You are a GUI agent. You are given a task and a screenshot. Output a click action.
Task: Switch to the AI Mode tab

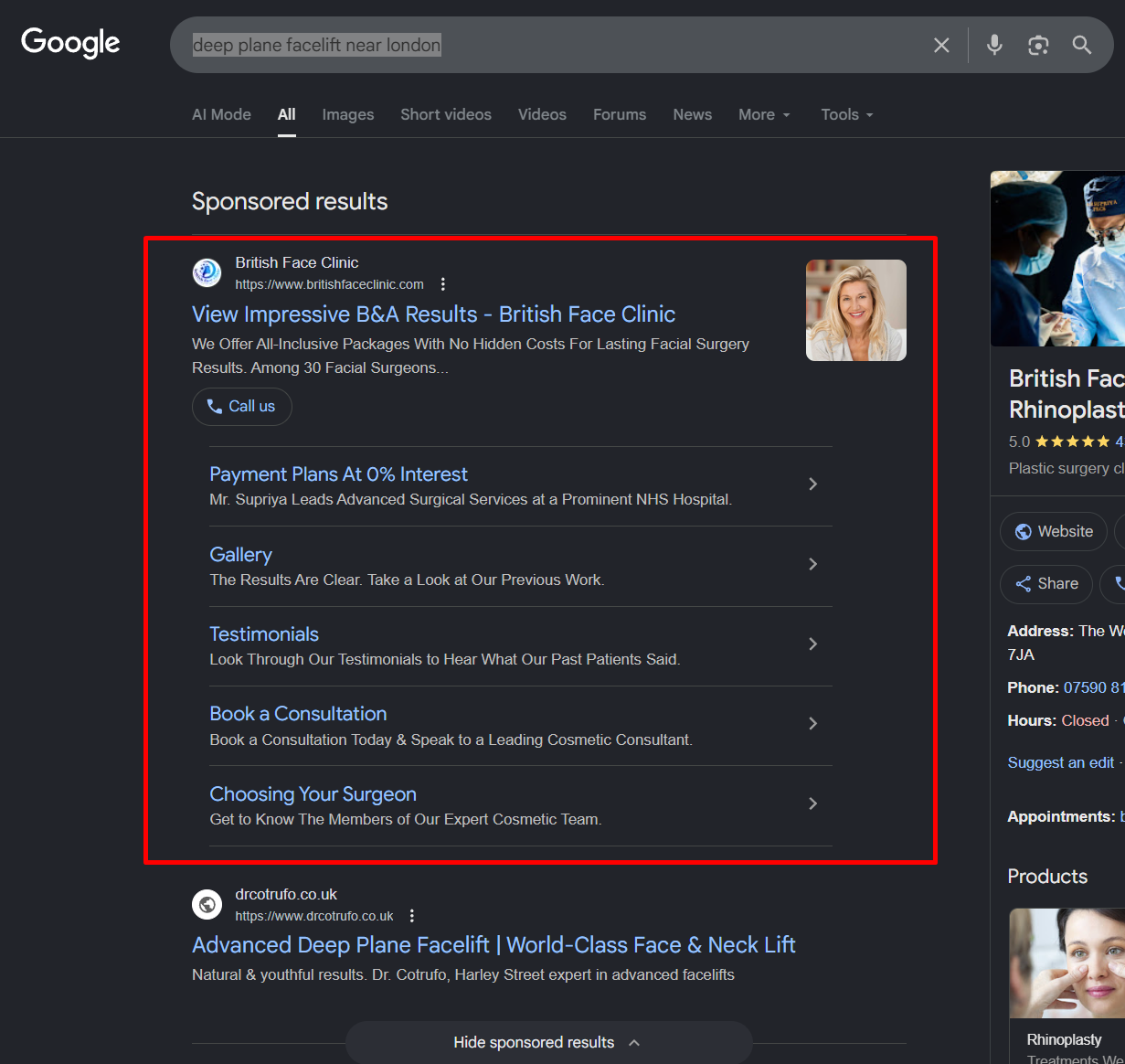(x=221, y=115)
